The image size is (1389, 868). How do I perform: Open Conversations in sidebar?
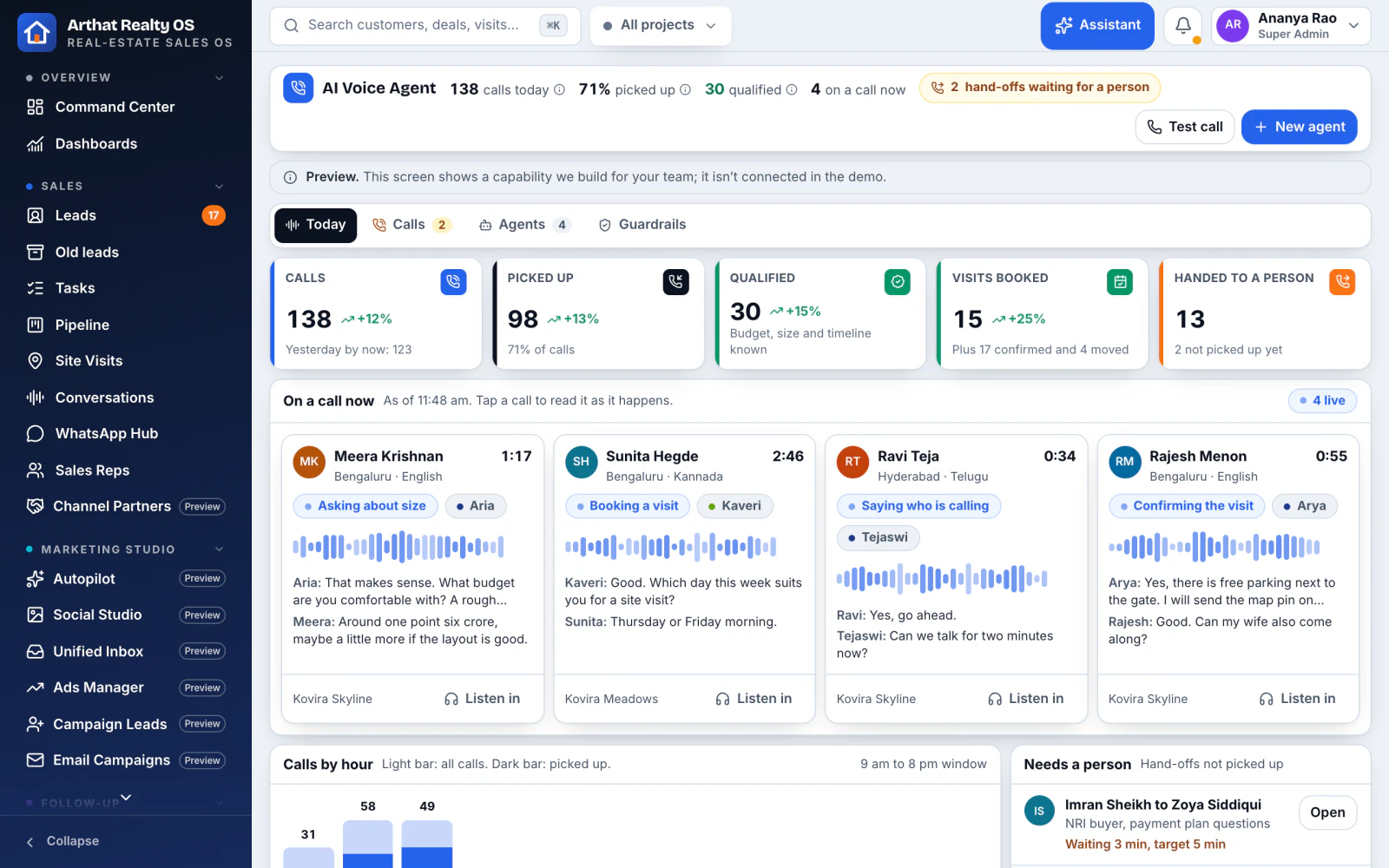[x=126, y=398]
